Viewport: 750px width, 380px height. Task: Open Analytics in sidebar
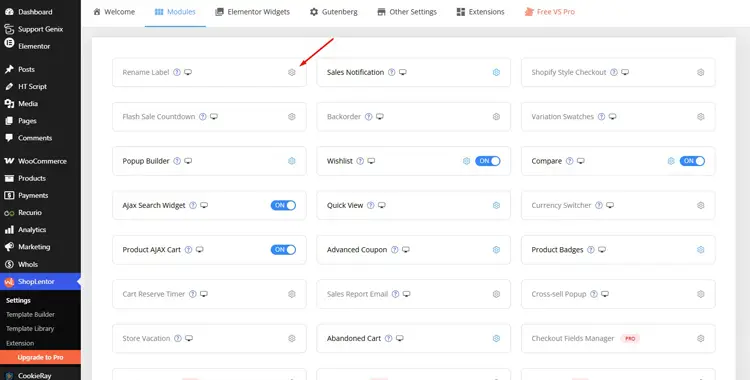[x=40, y=230]
